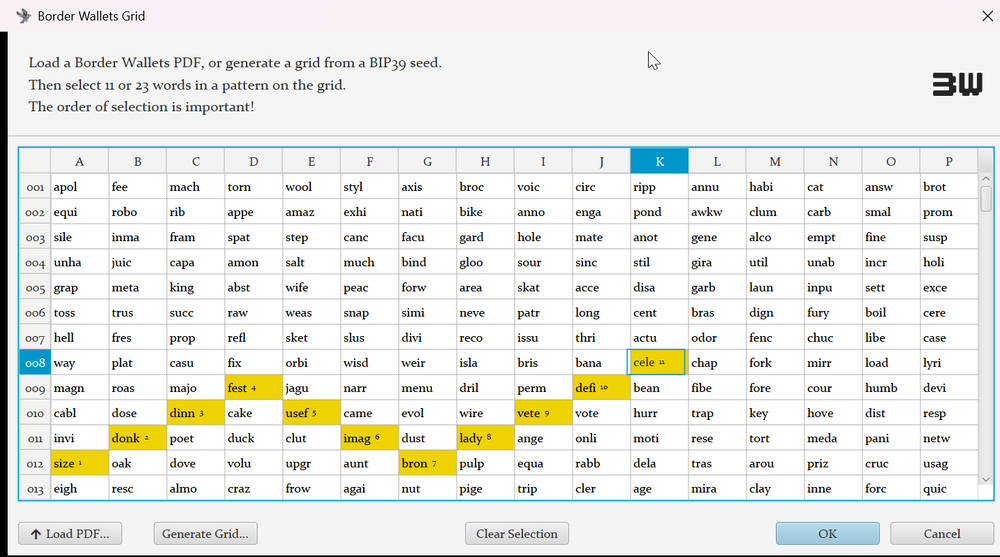The width and height of the screenshot is (1000, 557).
Task: Click the scrollbar down arrow
Action: tap(985, 480)
